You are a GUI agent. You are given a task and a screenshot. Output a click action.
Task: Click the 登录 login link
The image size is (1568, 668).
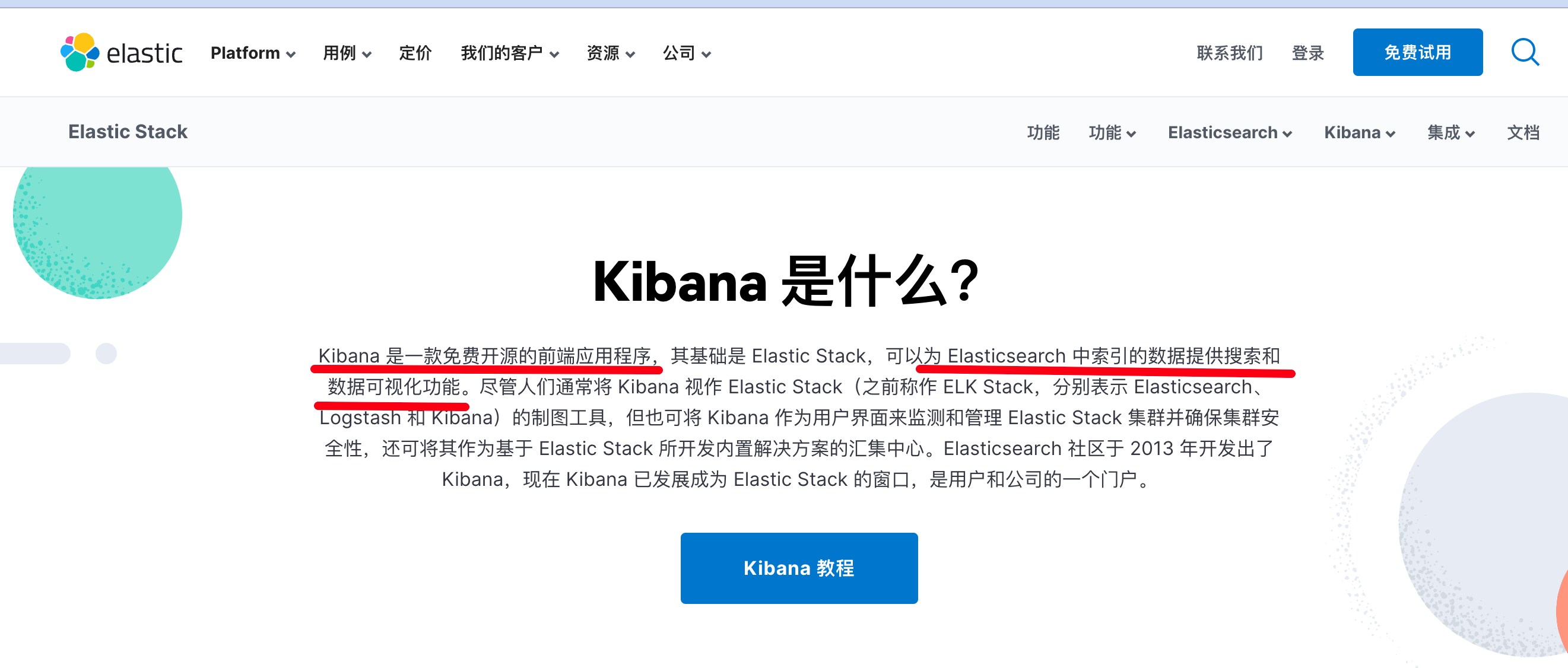(1307, 53)
